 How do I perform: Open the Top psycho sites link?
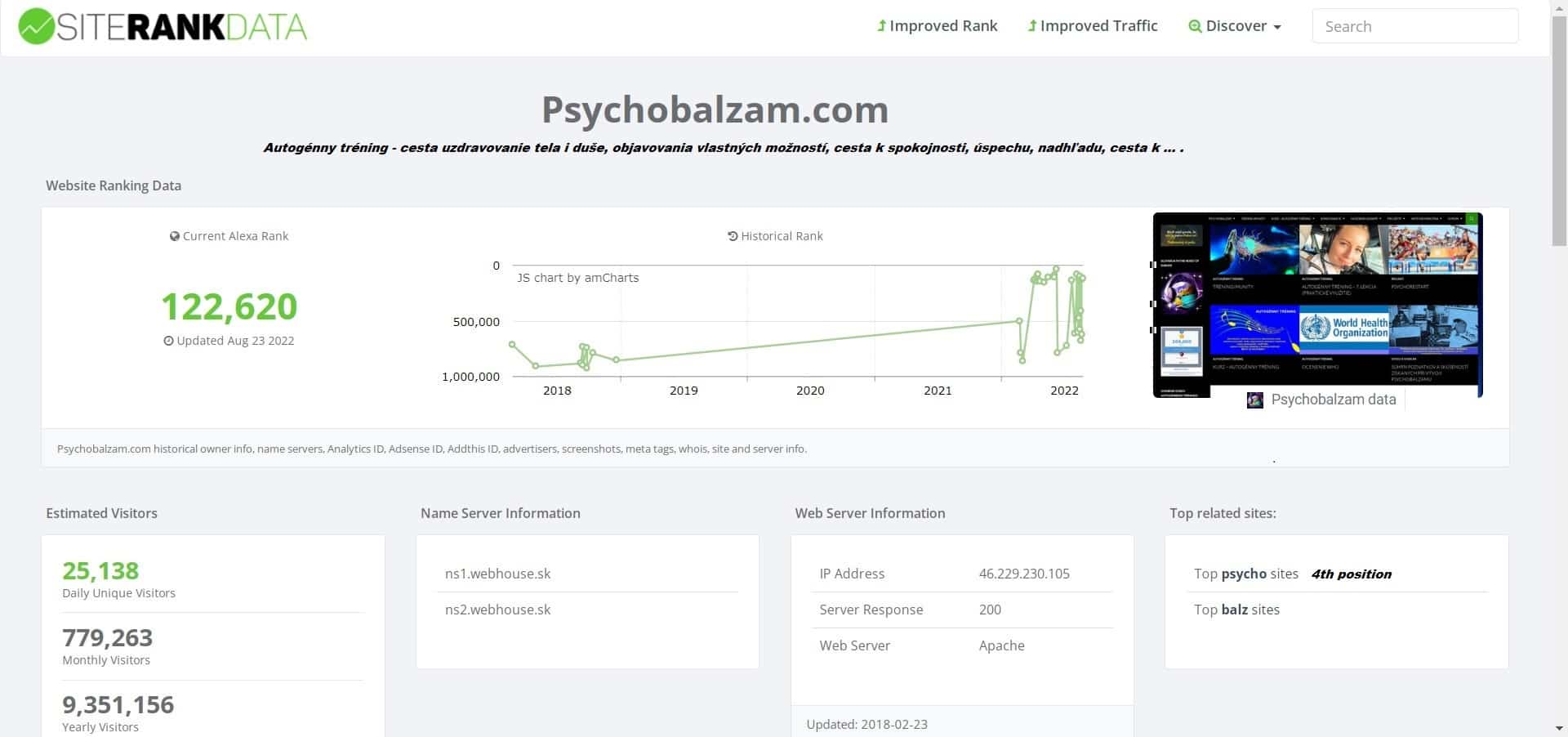1246,574
